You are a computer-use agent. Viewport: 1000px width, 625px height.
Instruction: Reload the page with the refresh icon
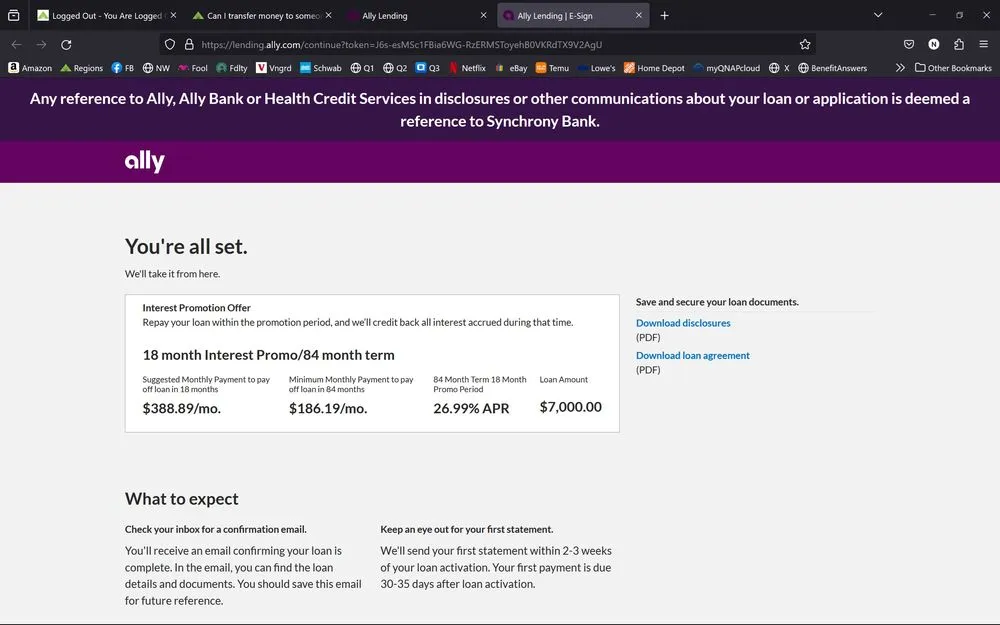point(66,45)
